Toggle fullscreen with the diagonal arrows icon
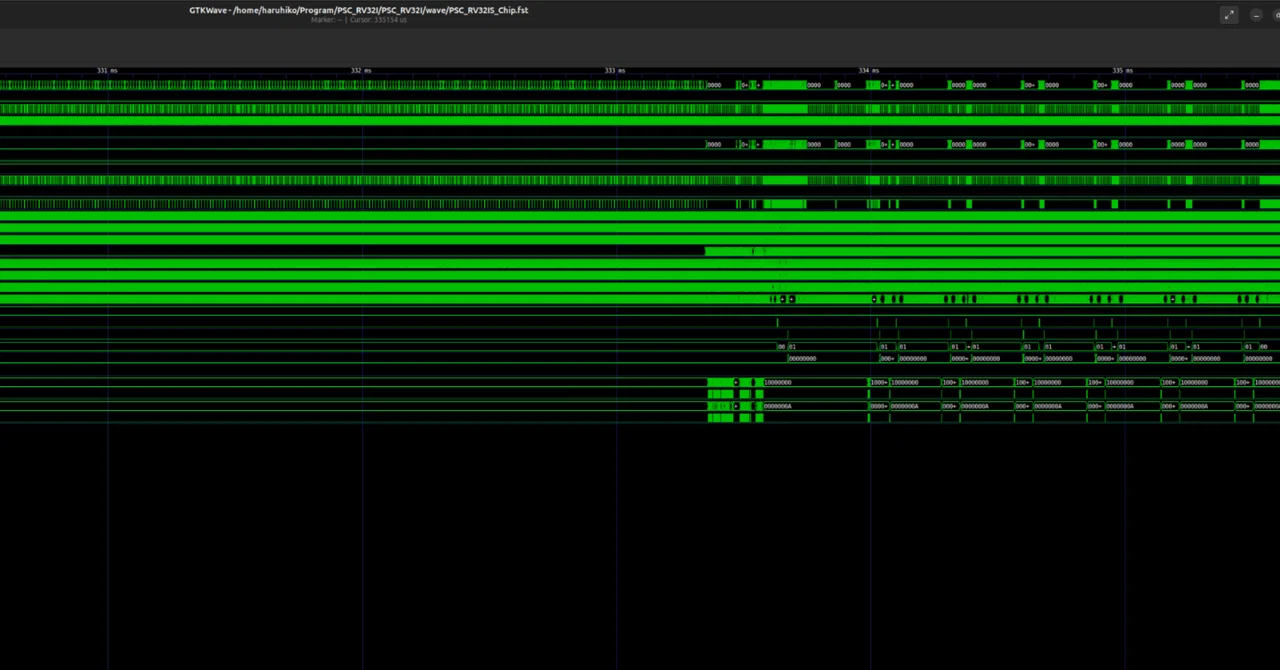Image resolution: width=1280 pixels, height=670 pixels. (1229, 15)
